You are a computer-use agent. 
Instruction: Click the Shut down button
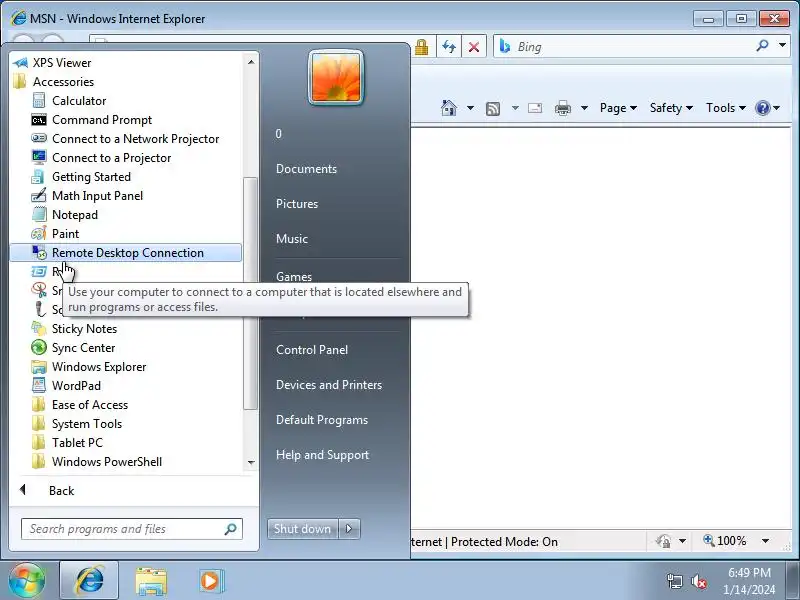coord(302,529)
